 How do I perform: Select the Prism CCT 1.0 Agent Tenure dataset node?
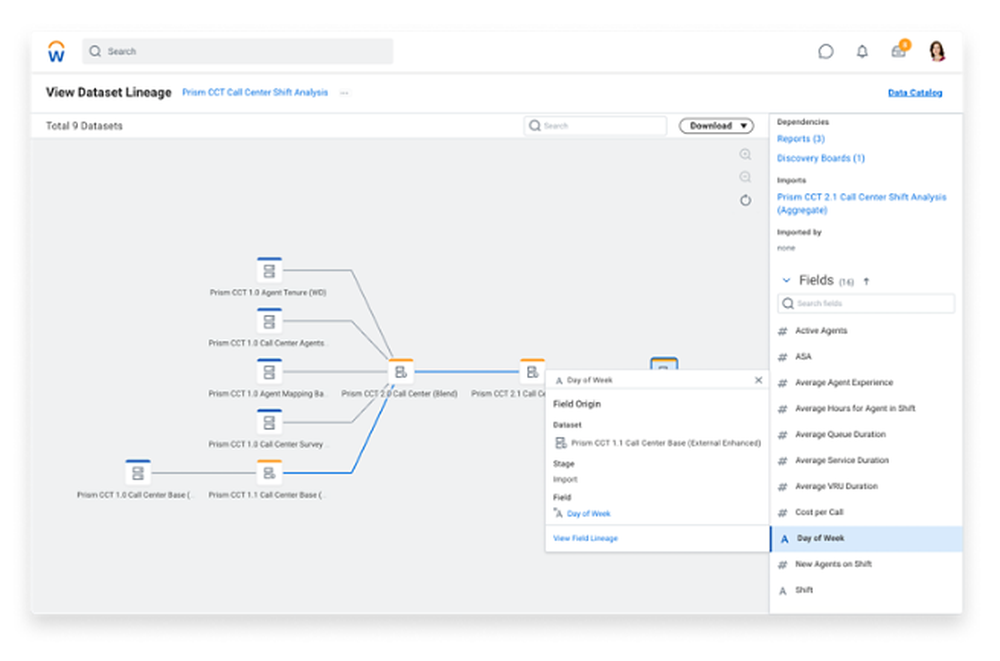tap(269, 271)
